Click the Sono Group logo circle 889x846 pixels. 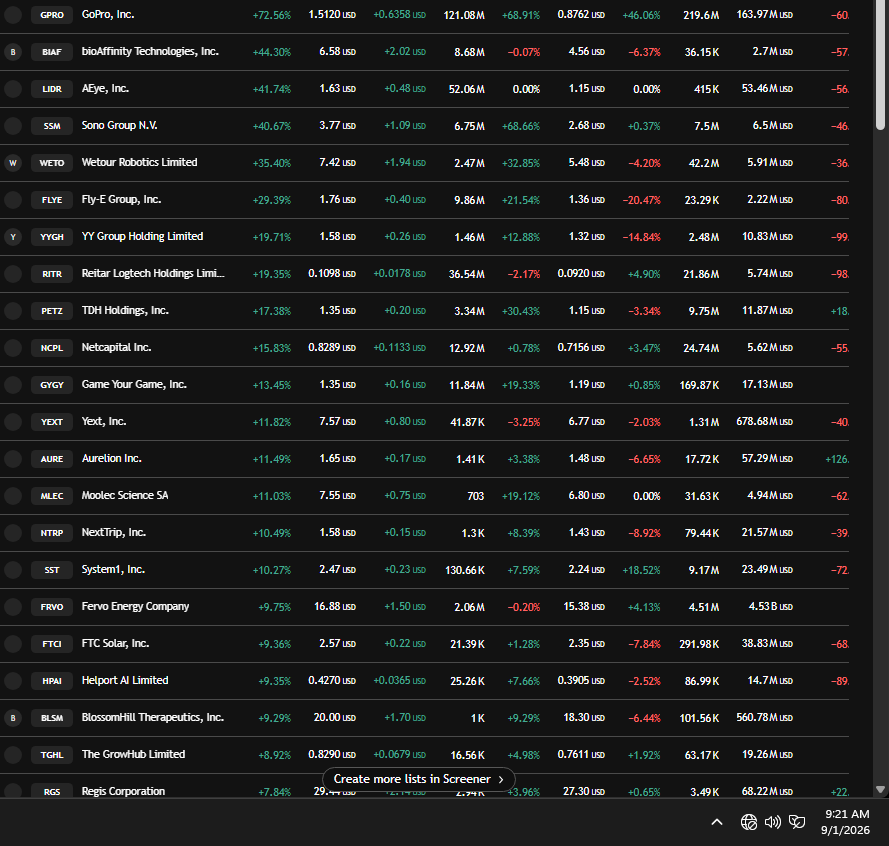[x=13, y=126]
